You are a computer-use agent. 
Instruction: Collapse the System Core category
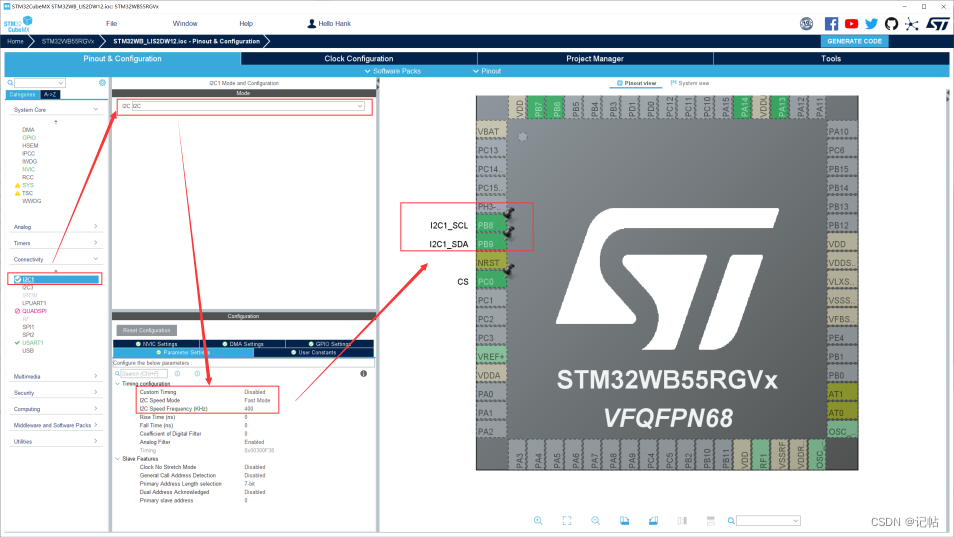[96, 109]
